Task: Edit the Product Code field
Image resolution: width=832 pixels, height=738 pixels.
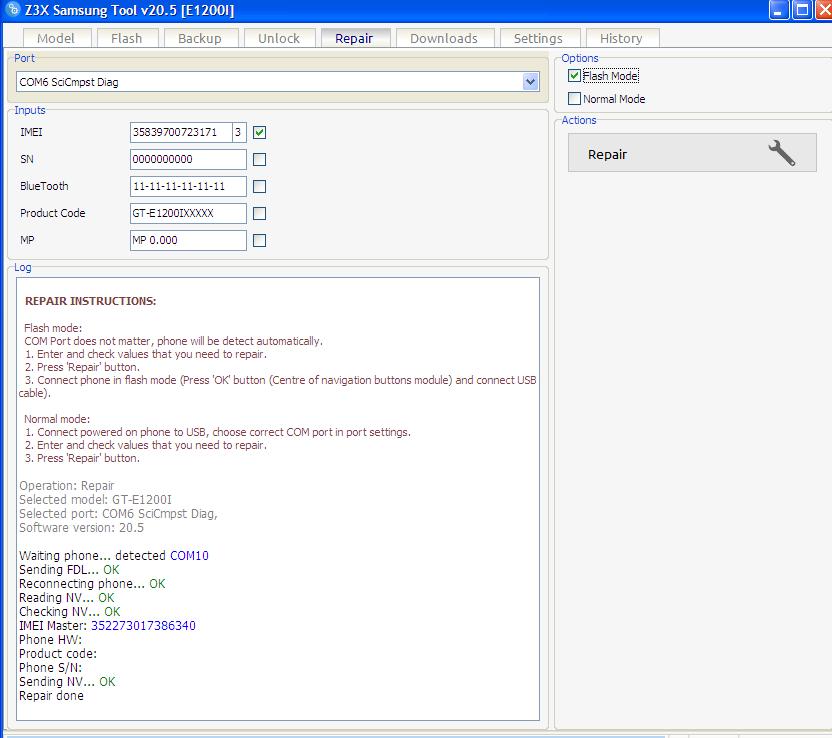Action: point(188,213)
